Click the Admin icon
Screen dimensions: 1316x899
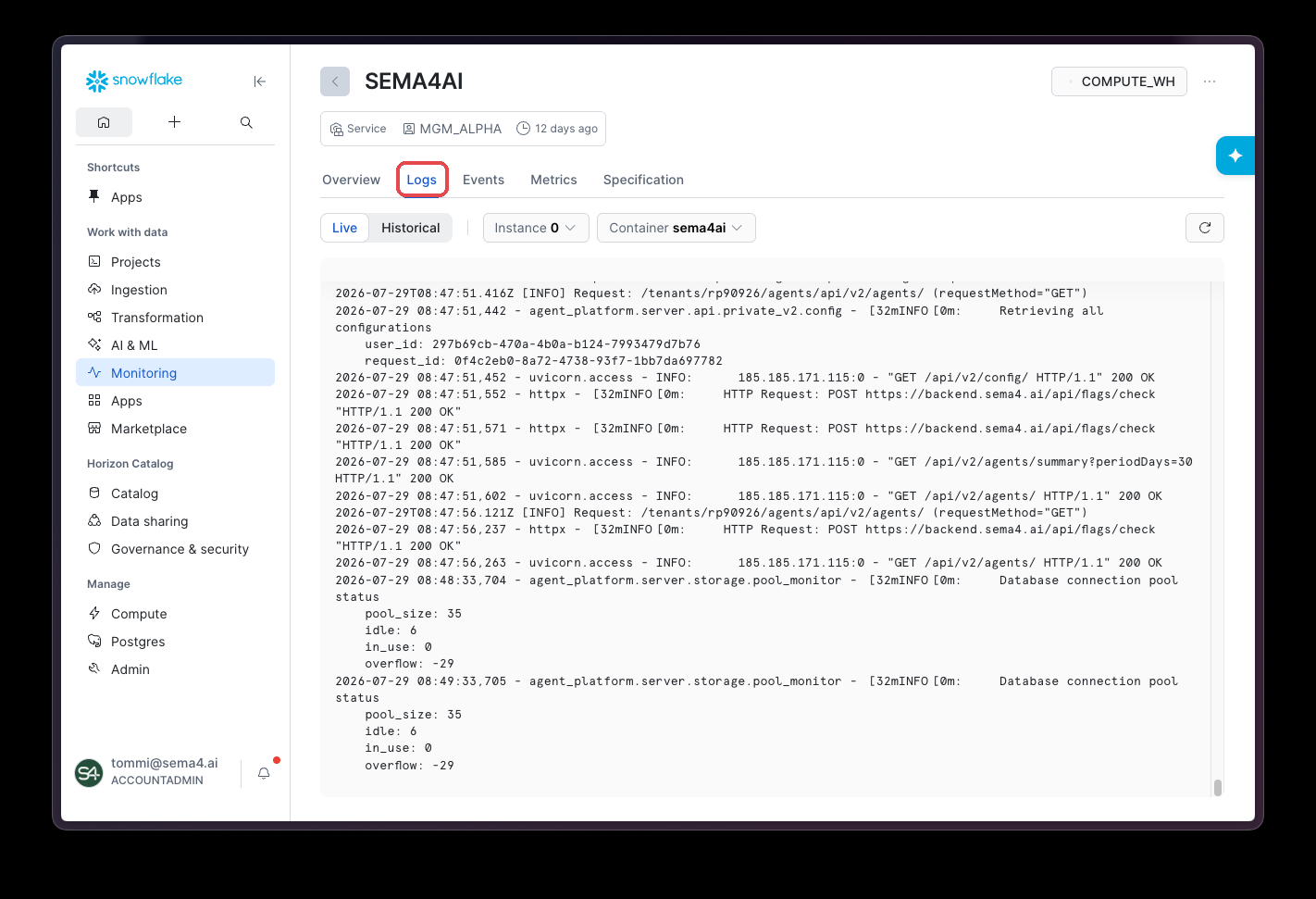pyautogui.click(x=94, y=668)
